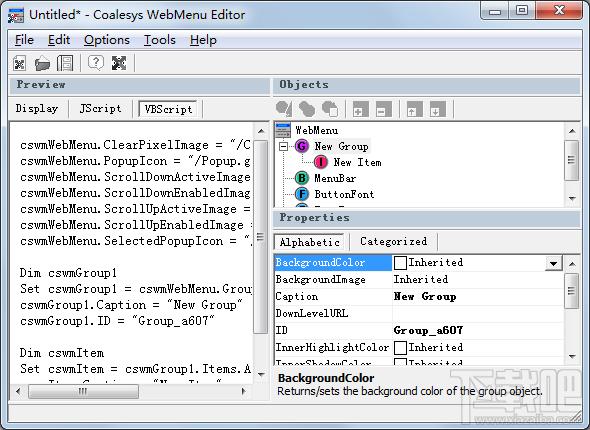Select the Alphabetic properties tab
590x430 pixels.
click(x=309, y=242)
